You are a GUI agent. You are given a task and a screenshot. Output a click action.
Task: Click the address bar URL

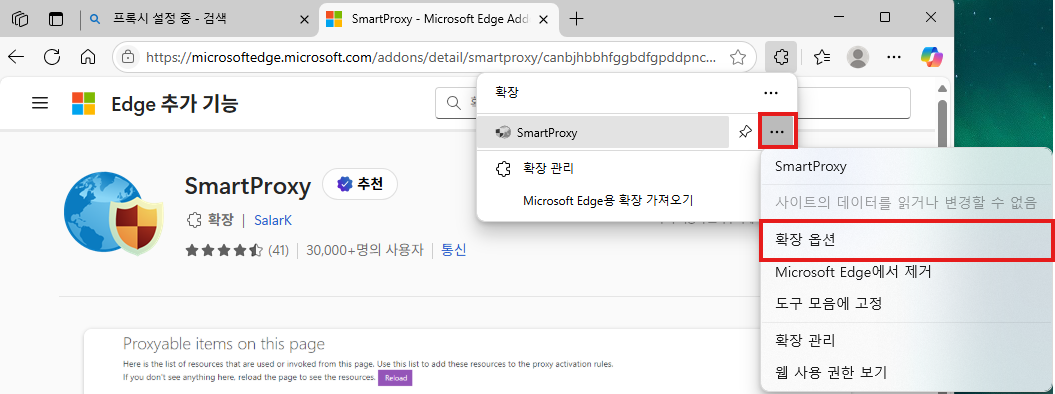click(431, 57)
